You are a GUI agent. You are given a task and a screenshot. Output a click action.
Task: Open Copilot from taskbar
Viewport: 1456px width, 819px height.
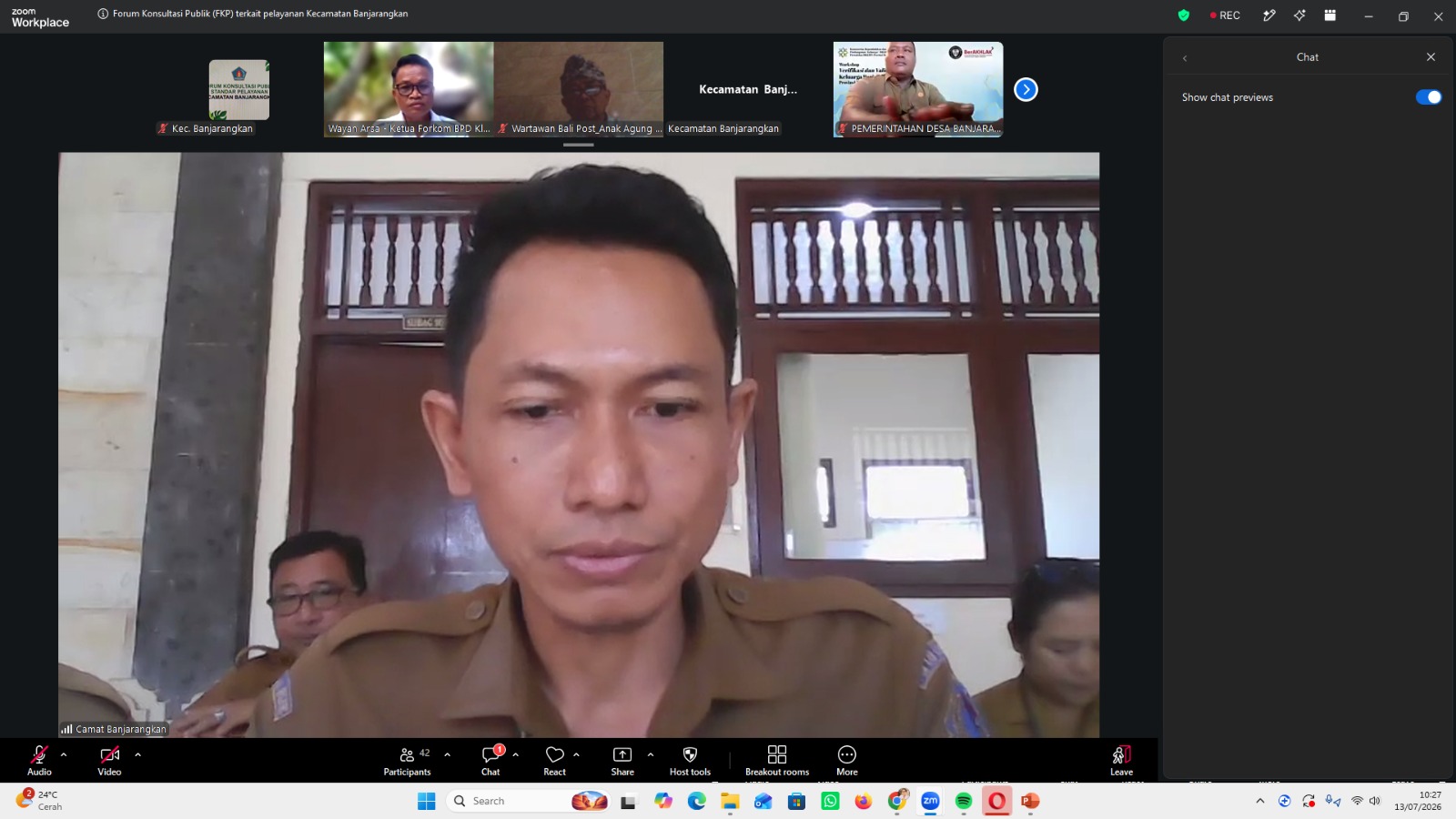[663, 801]
